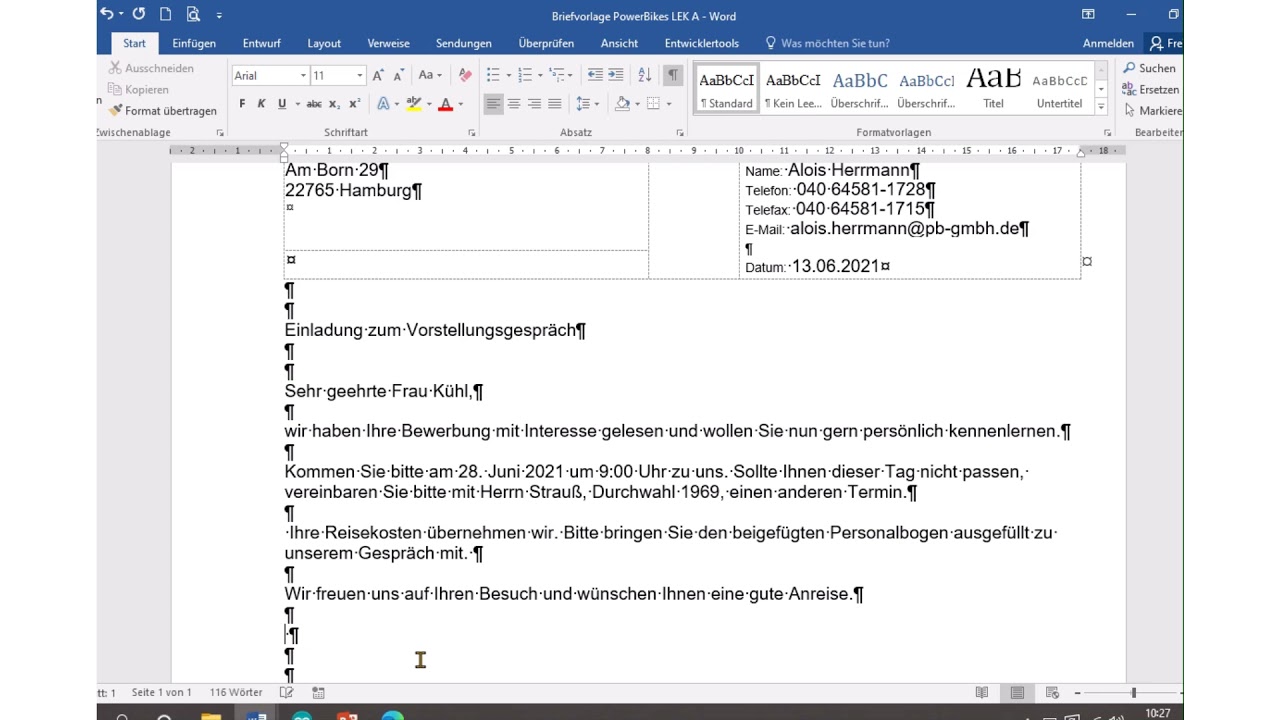
Task: Open change case (Aa) dropdown
Action: (x=430, y=75)
